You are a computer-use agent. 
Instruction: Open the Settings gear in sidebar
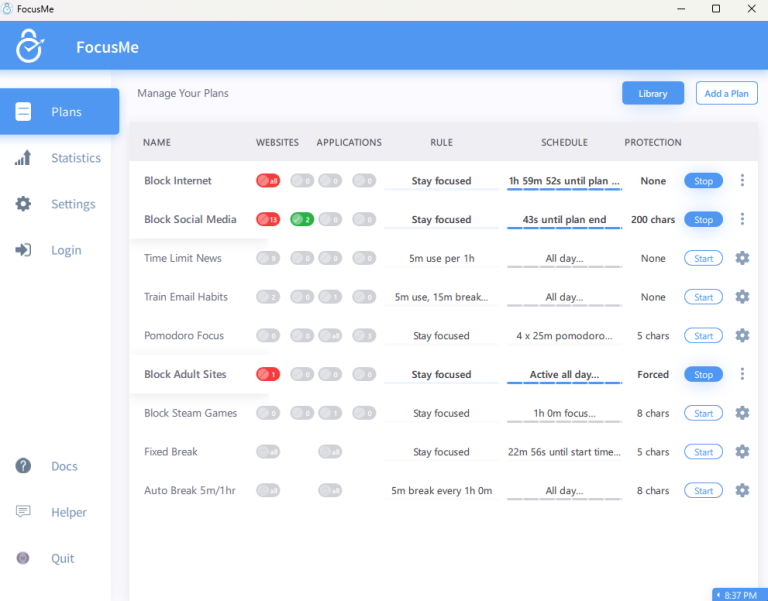pos(23,204)
